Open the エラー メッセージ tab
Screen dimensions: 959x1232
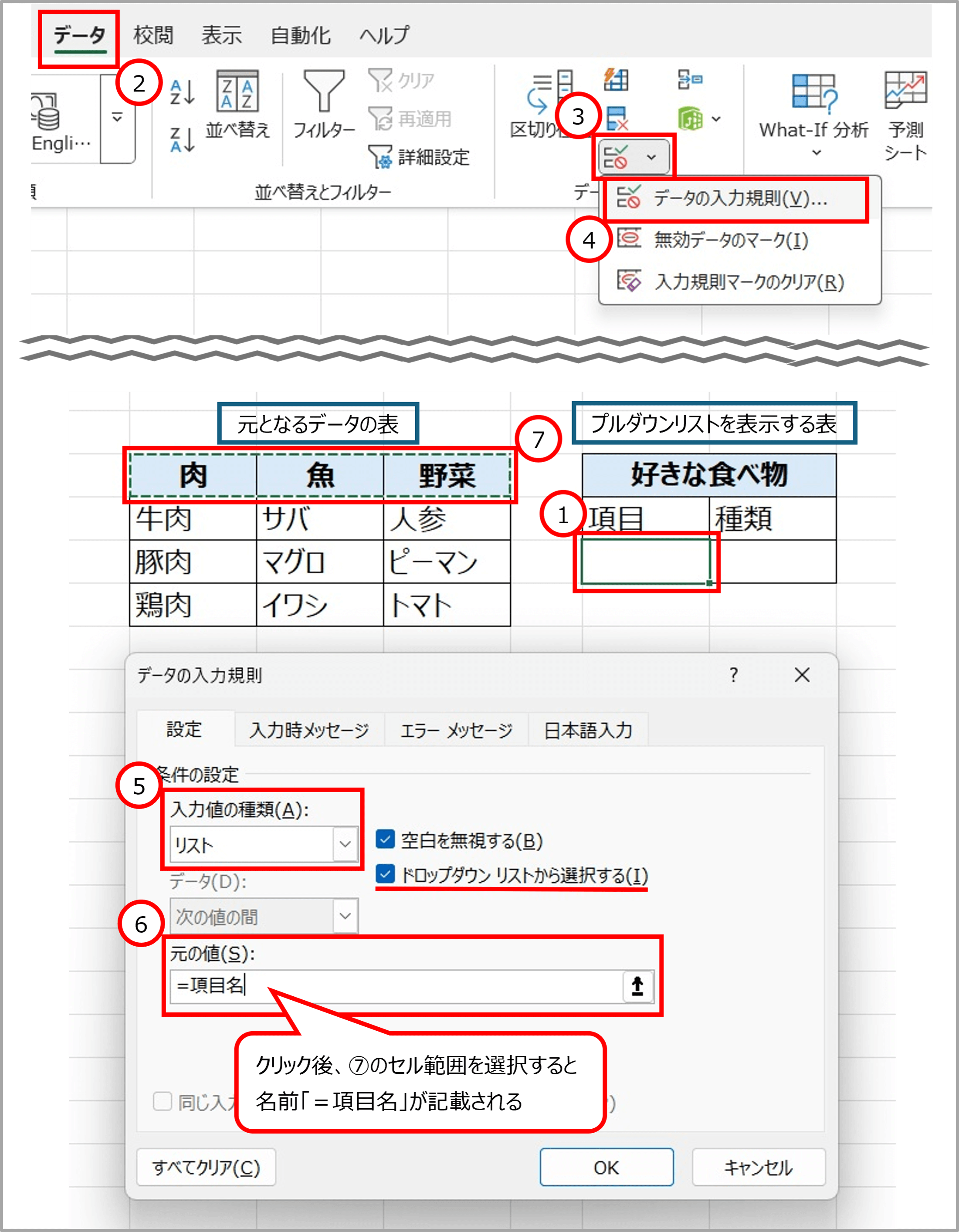(456, 731)
